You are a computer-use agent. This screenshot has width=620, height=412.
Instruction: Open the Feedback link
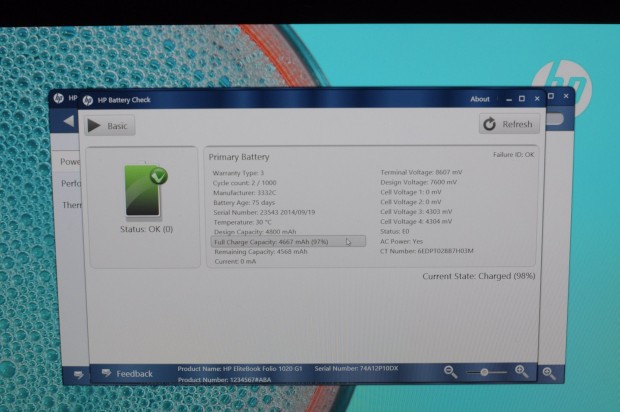(134, 373)
